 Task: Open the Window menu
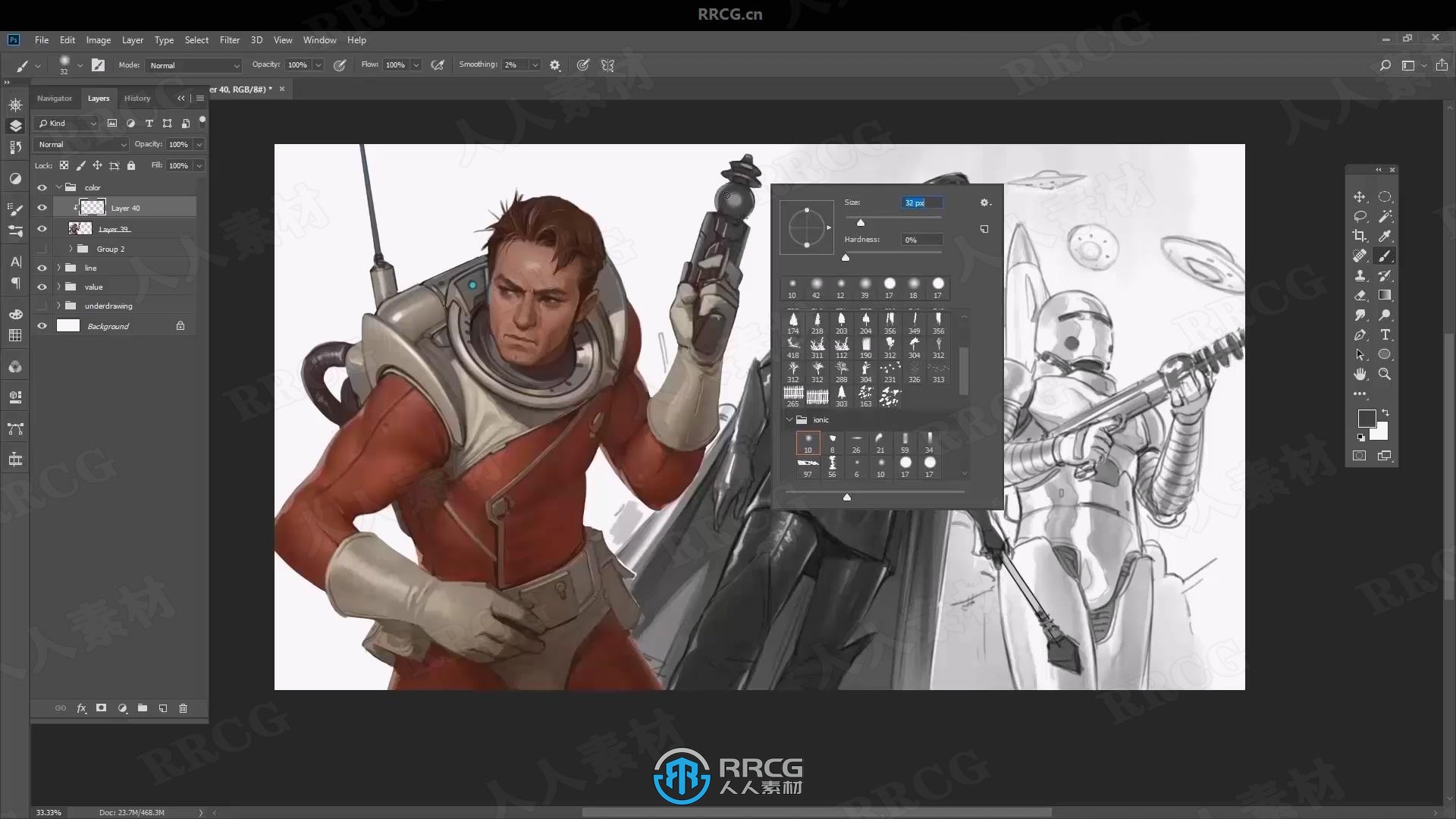click(319, 40)
